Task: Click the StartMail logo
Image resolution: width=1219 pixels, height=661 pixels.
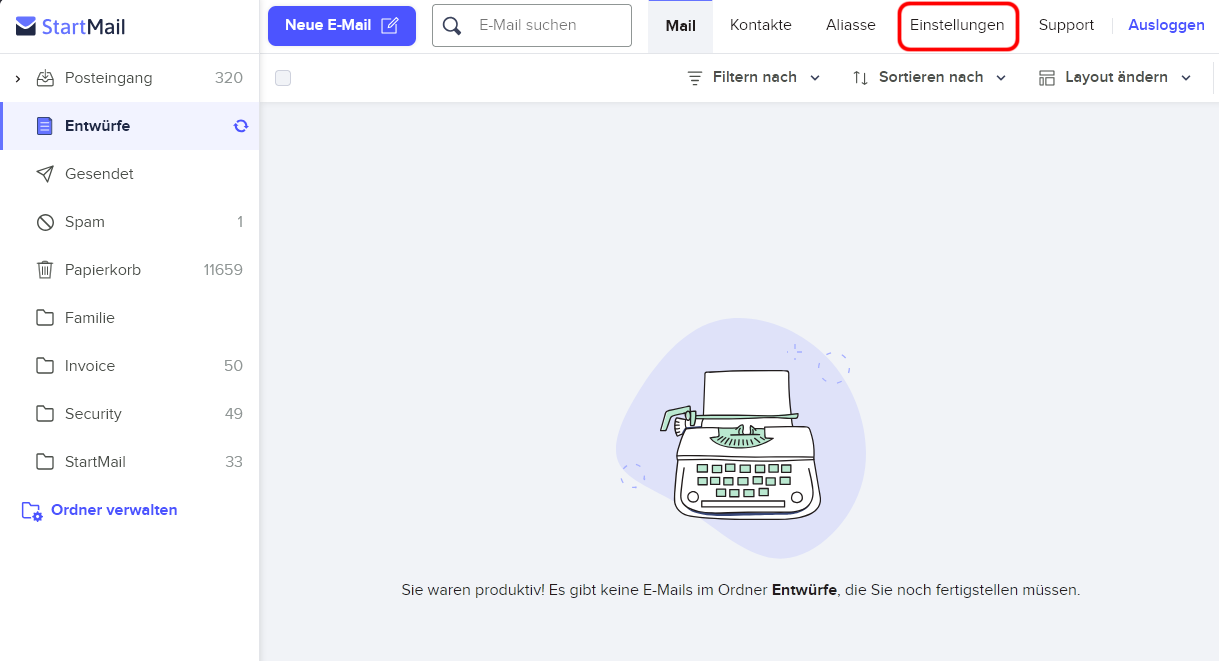Action: [x=70, y=26]
